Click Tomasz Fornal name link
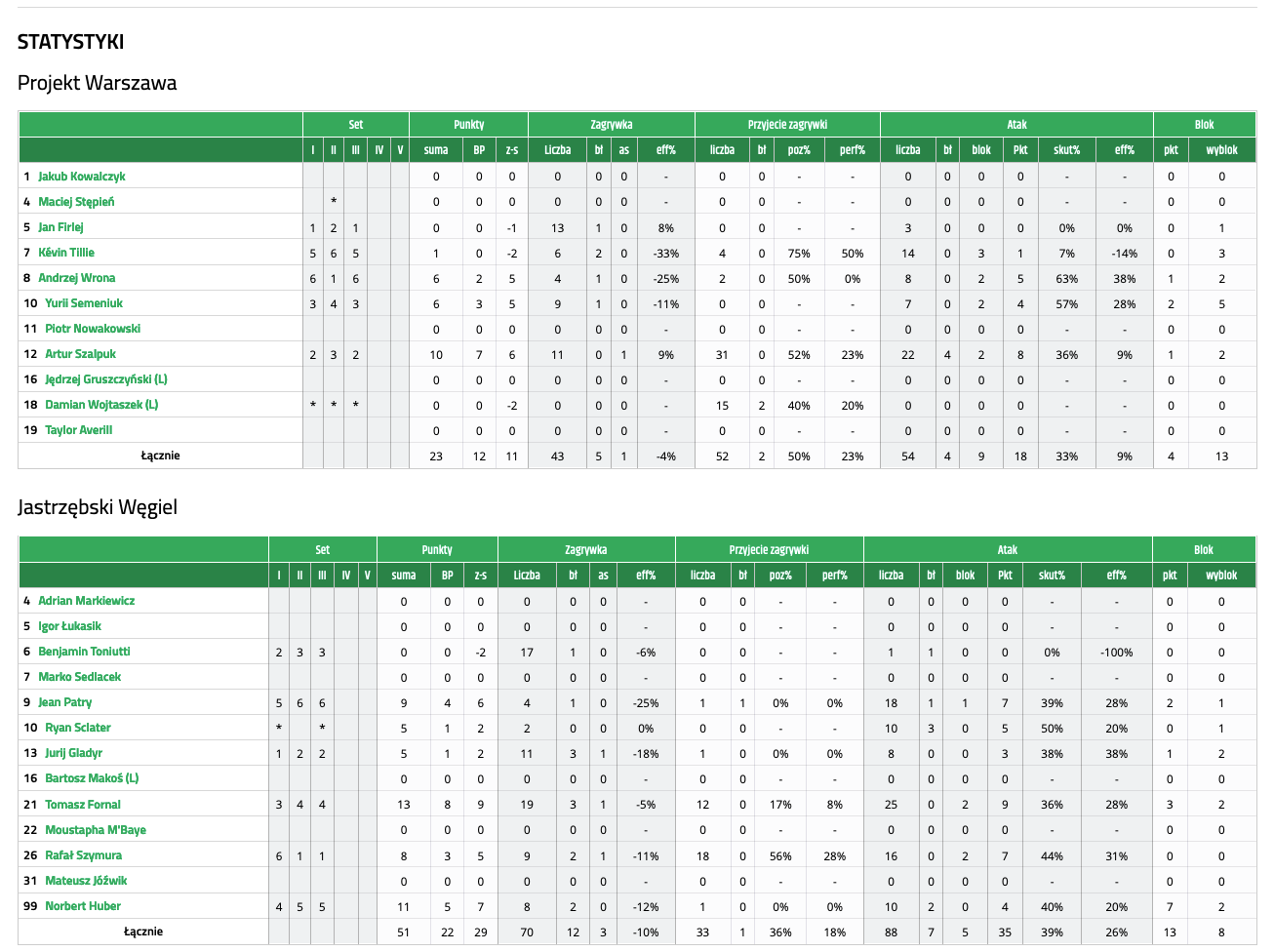 [x=83, y=805]
